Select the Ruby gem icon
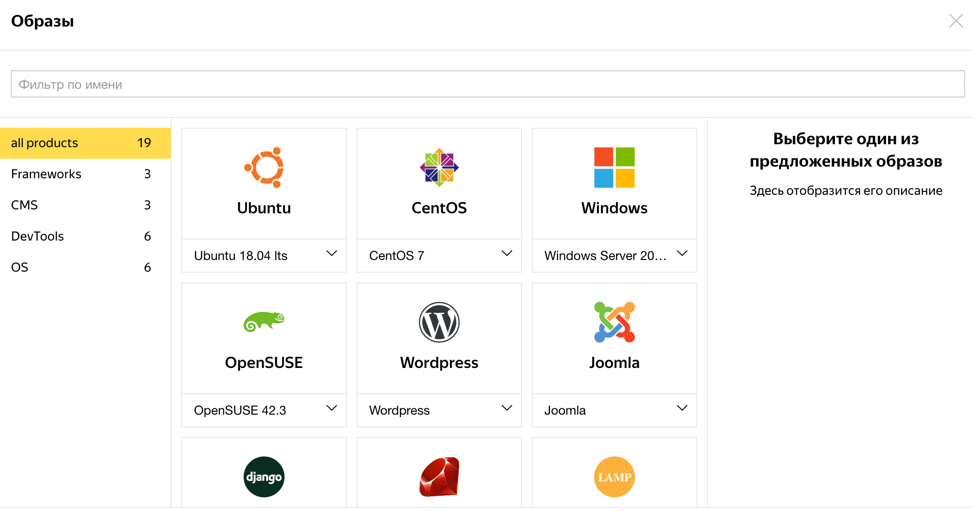The height and width of the screenshot is (518, 972). 439,477
